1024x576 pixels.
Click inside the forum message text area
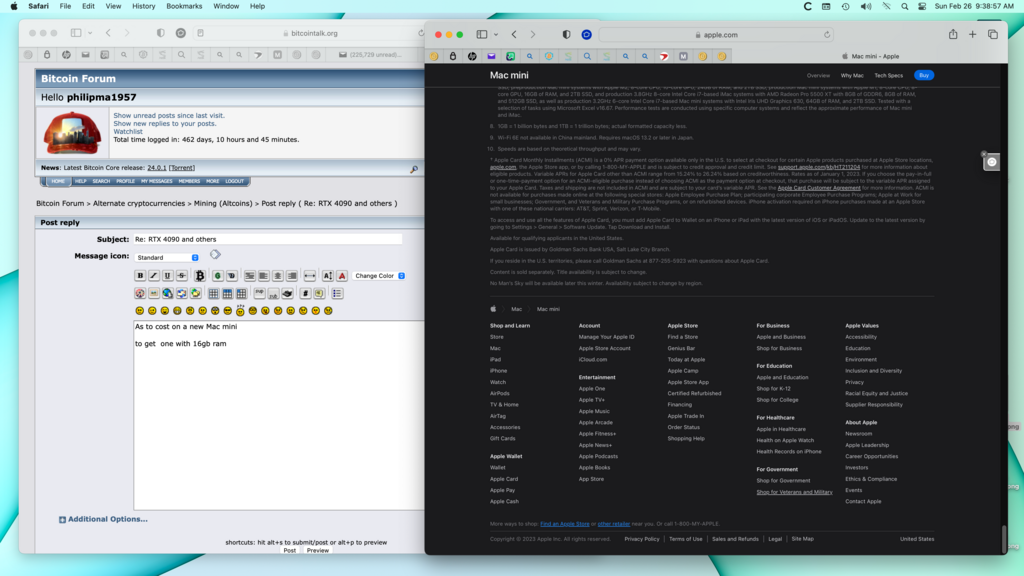(279, 415)
